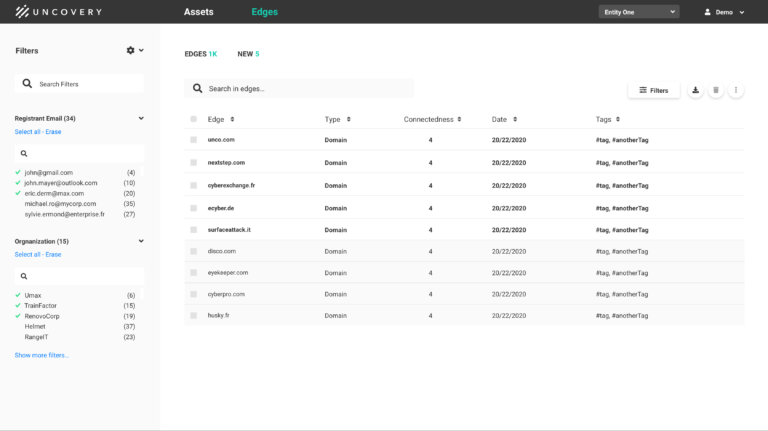Image resolution: width=768 pixels, height=431 pixels.
Task: Check the surfaceattack.it row checkbox
Action: (193, 230)
